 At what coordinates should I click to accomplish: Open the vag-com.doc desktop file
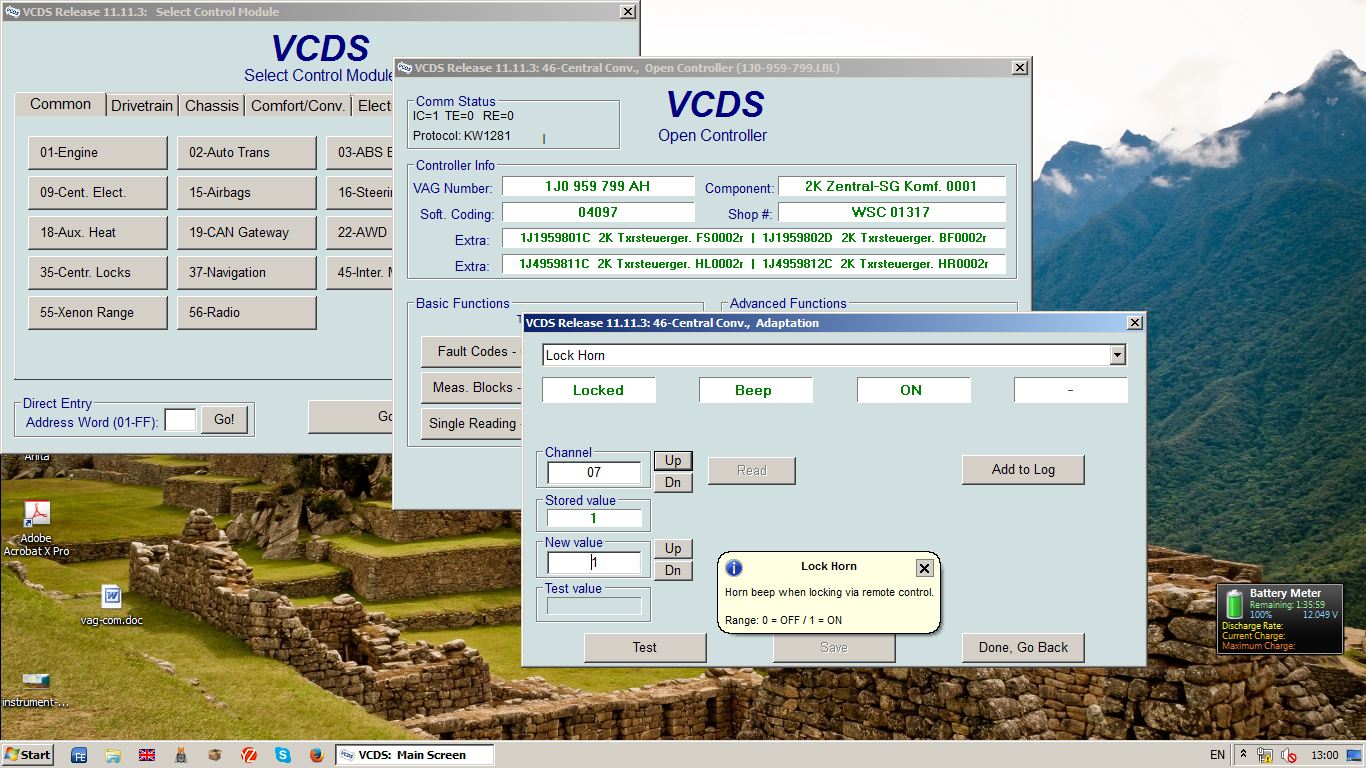111,597
